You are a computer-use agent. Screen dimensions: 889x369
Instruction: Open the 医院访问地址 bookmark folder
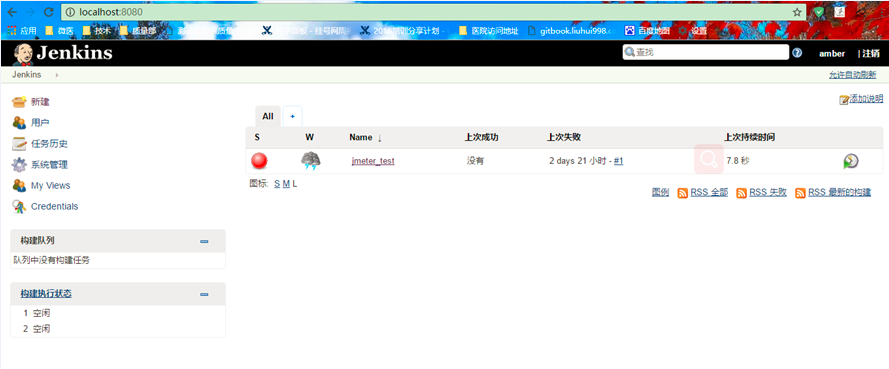488,31
